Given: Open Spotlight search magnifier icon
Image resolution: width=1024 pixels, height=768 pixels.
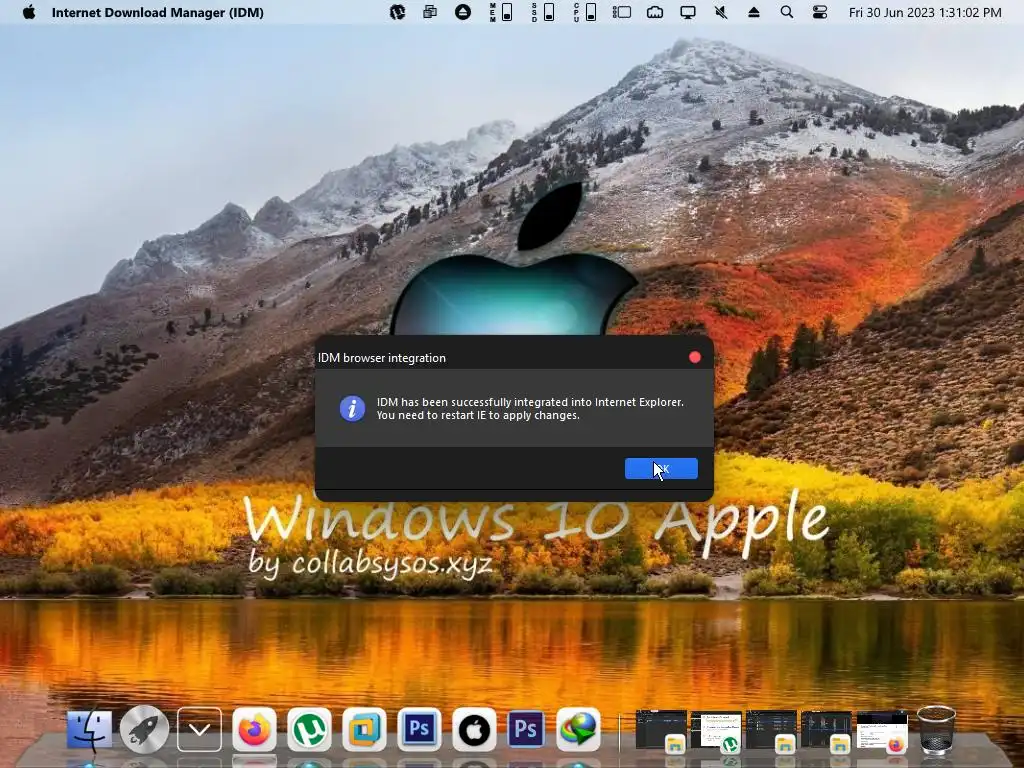Looking at the screenshot, I should point(787,12).
